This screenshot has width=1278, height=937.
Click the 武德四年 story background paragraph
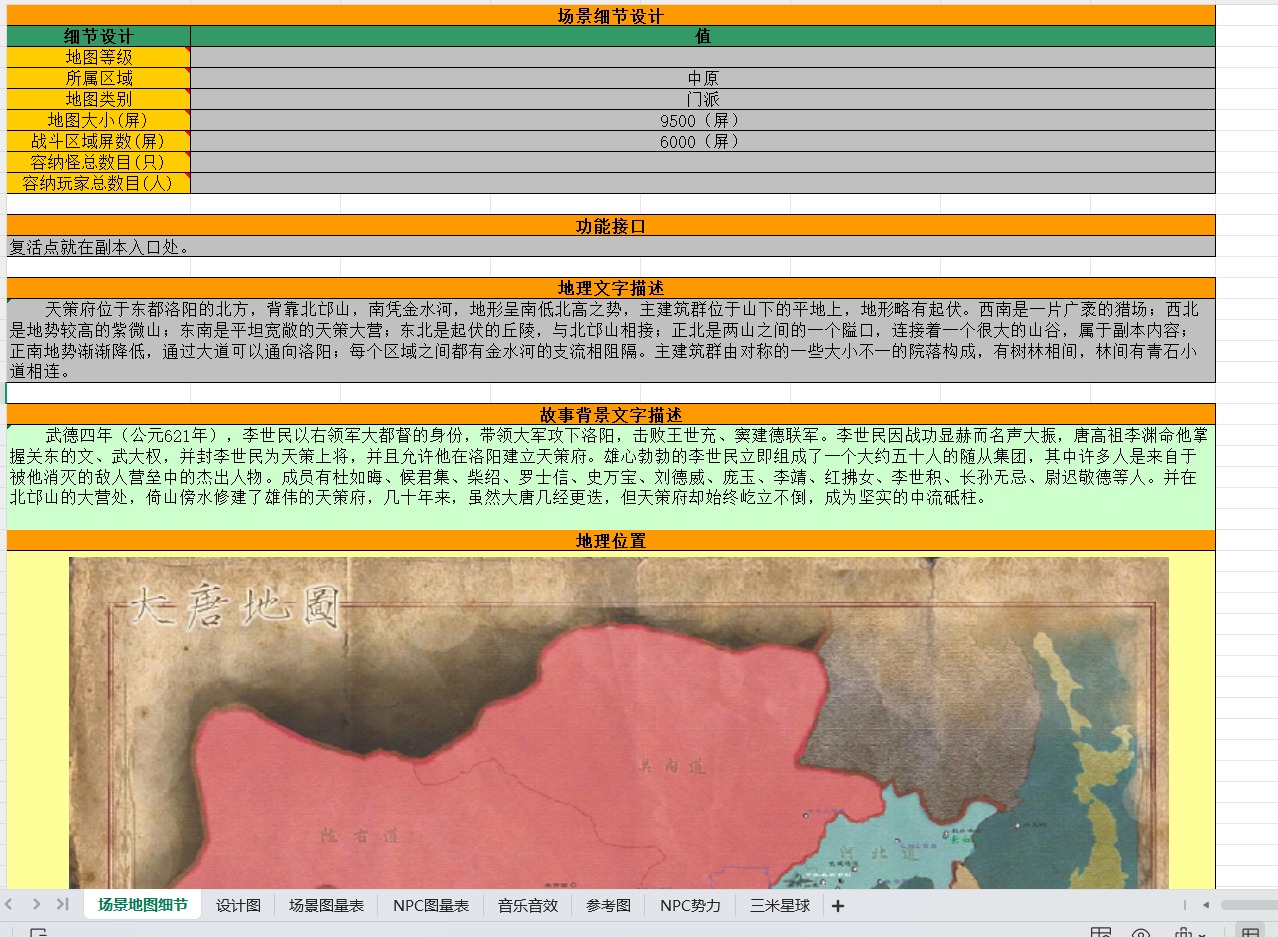(x=611, y=477)
